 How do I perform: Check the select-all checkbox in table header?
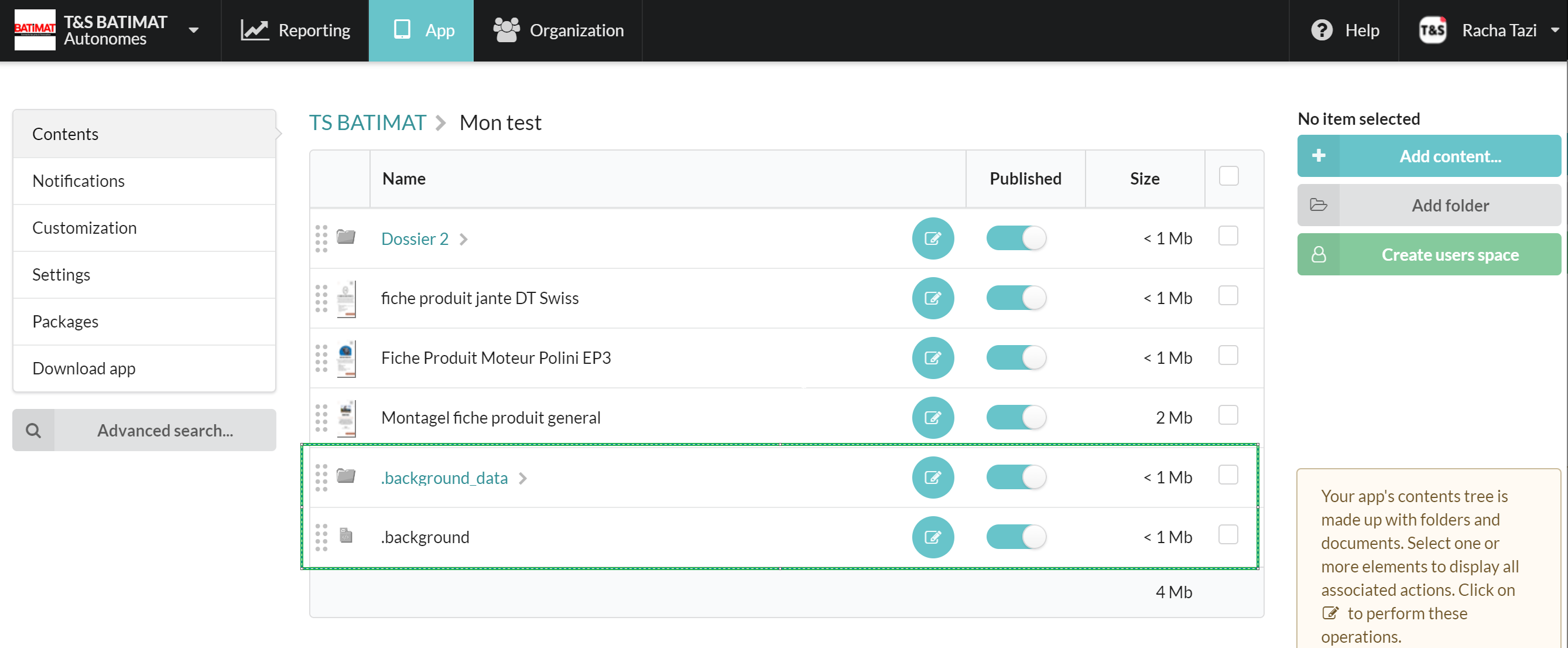pos(1228,176)
